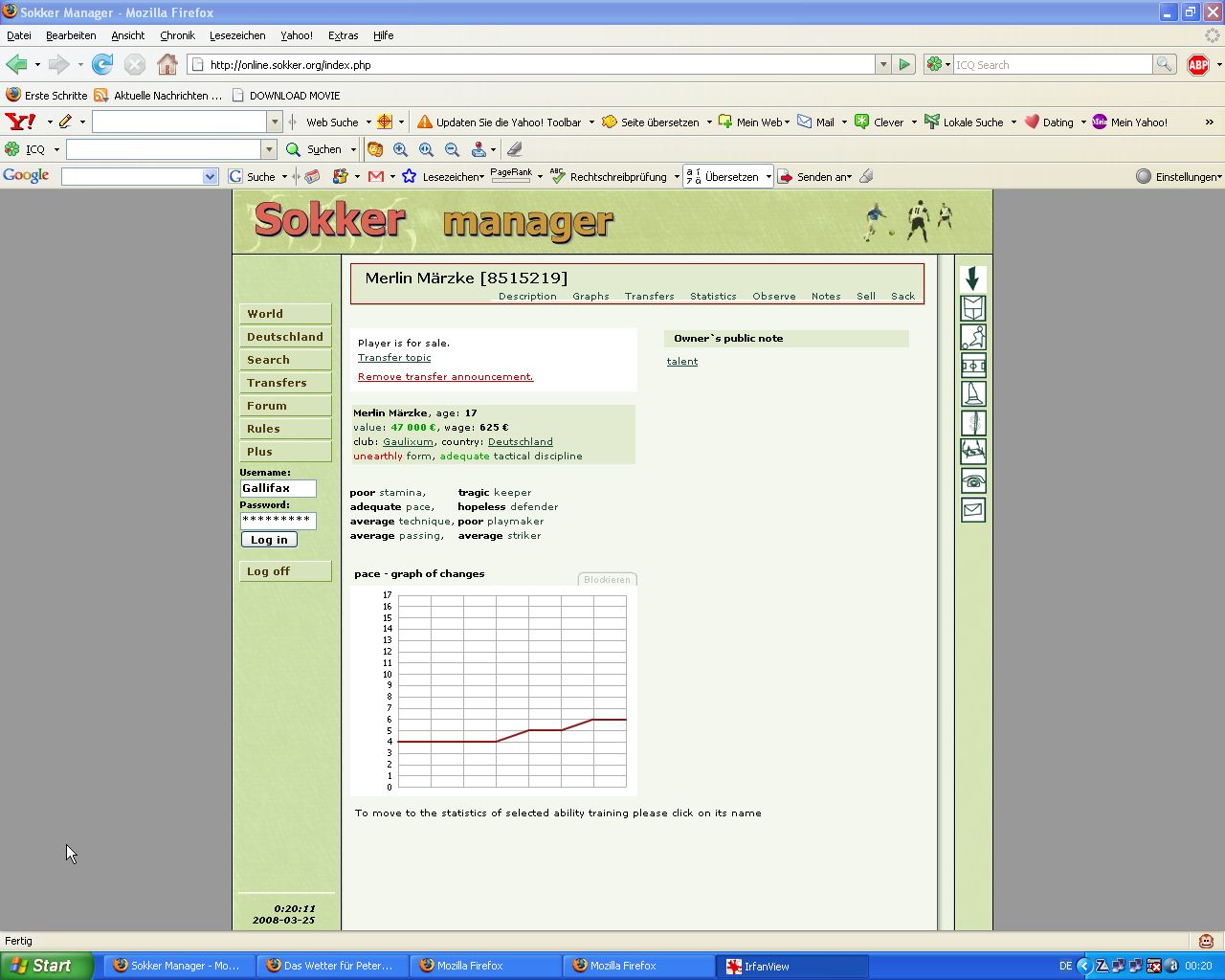Expand the URL address bar dropdown
Image resolution: width=1225 pixels, height=980 pixels.
(x=882, y=65)
